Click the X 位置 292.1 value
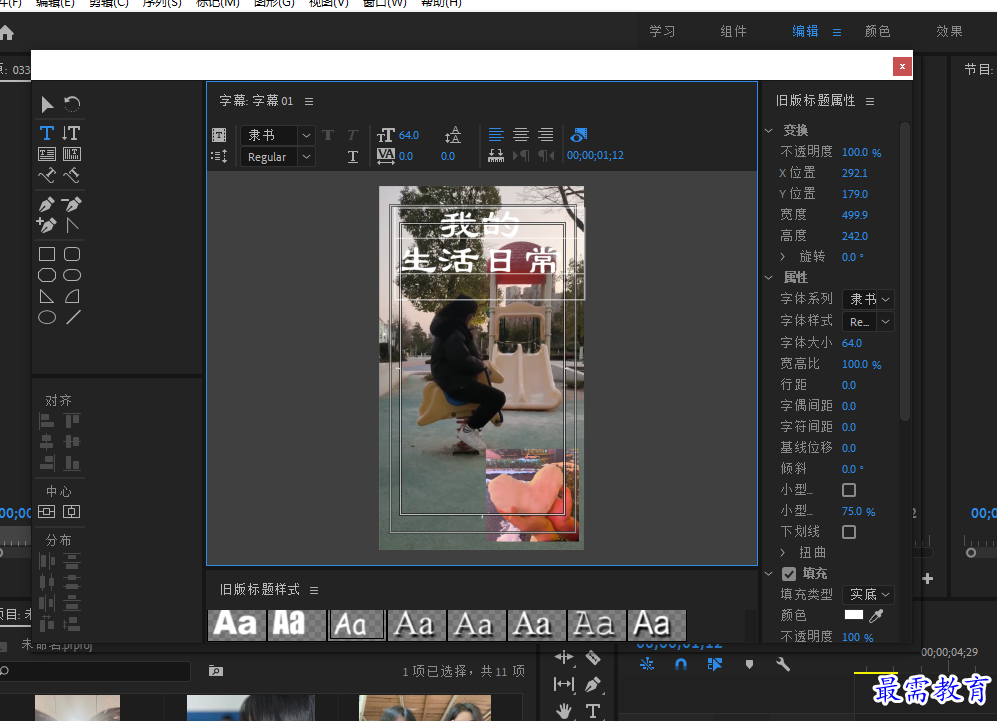Viewport: 997px width, 721px height. pos(855,173)
